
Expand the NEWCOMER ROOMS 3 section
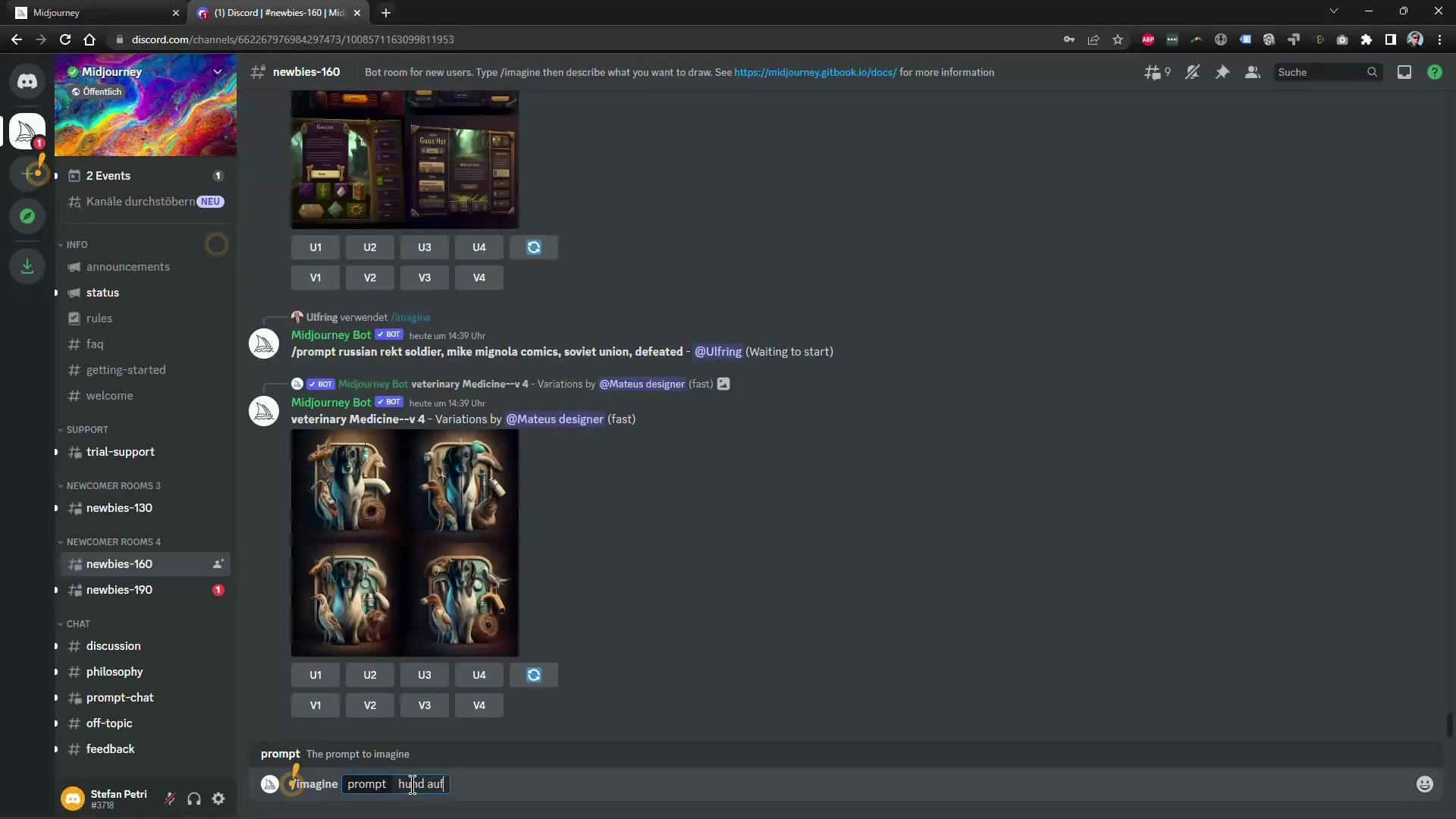point(112,485)
